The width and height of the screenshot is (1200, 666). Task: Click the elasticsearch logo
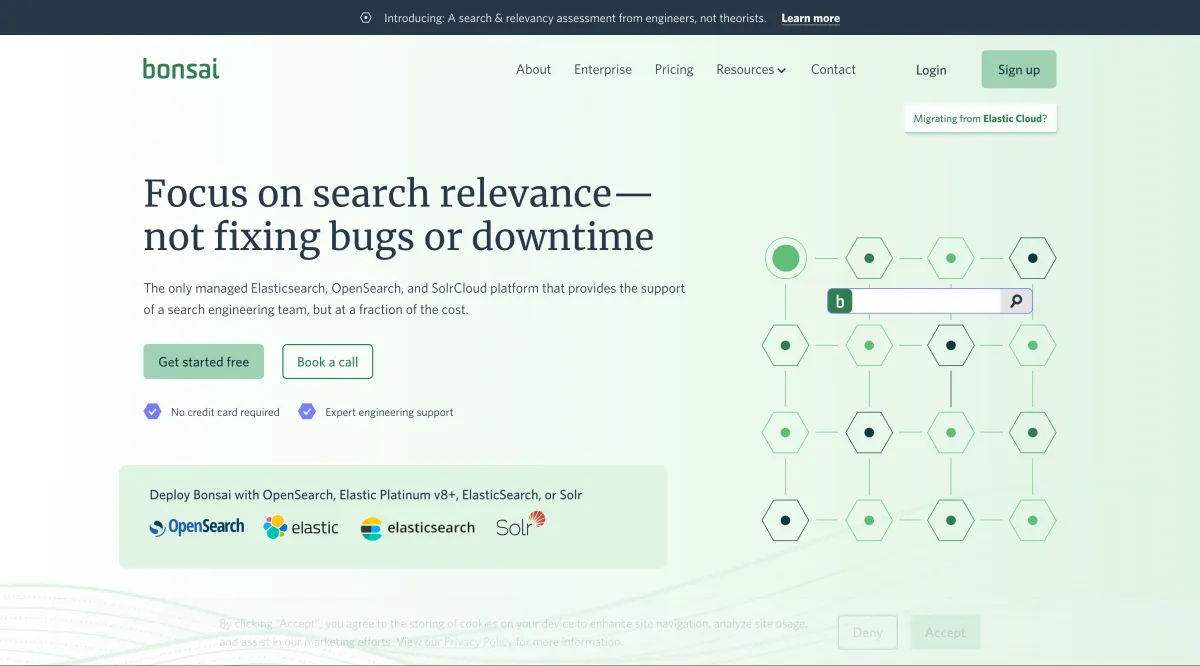[418, 528]
